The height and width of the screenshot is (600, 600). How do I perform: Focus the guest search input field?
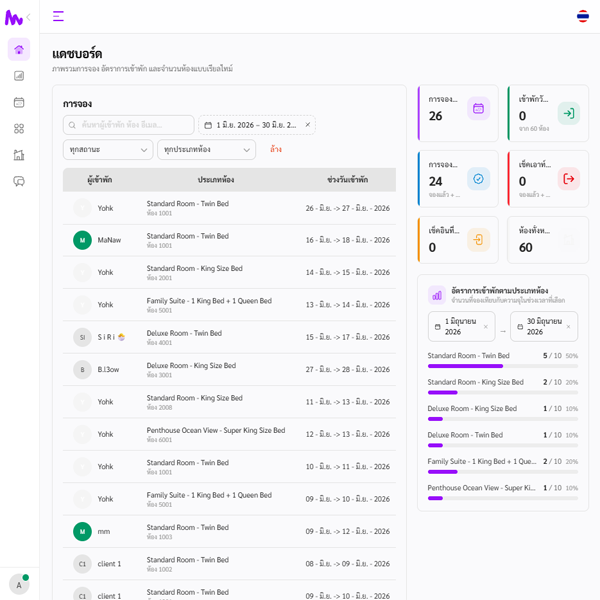pyautogui.click(x=129, y=125)
